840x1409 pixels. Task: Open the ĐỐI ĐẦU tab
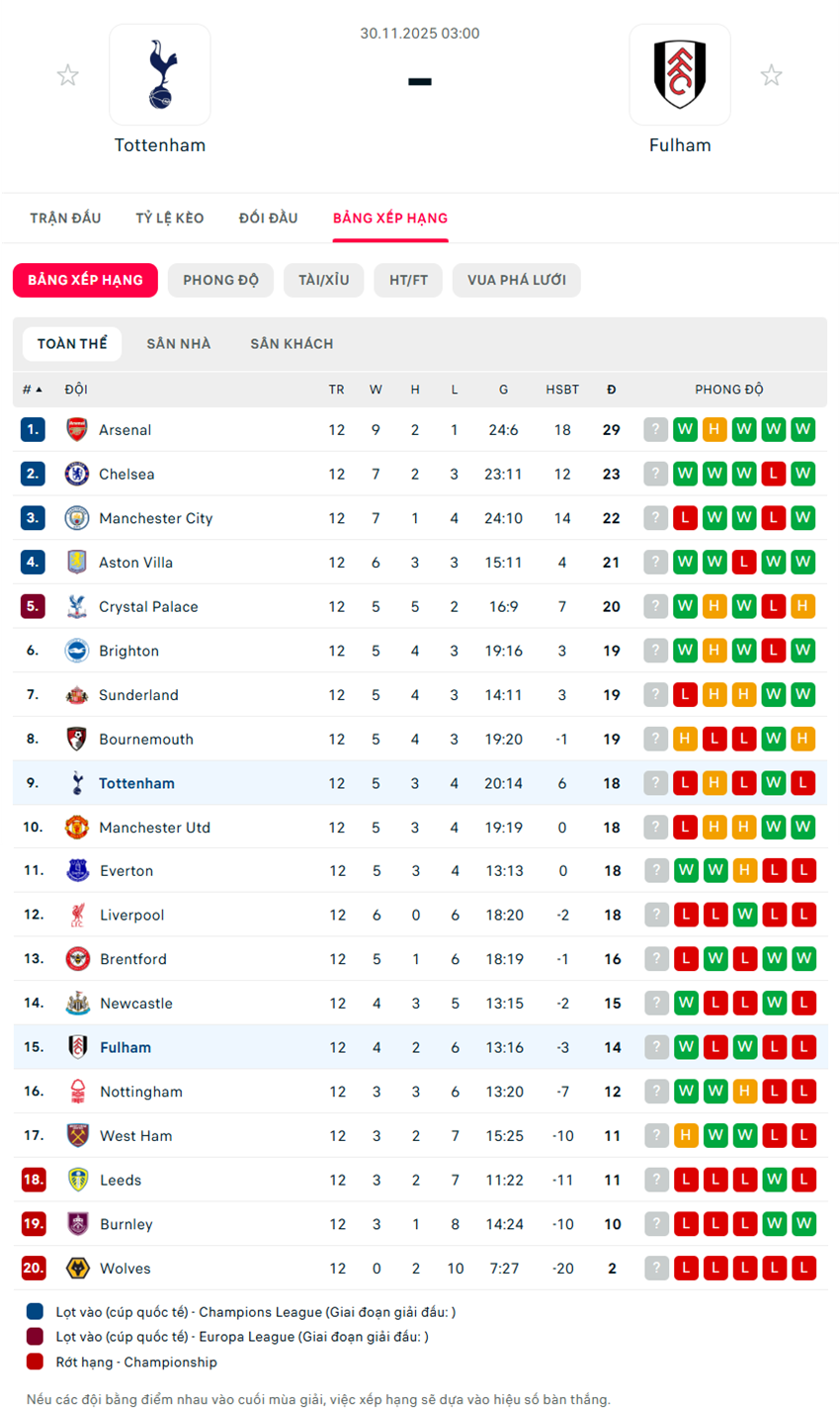pos(268,219)
